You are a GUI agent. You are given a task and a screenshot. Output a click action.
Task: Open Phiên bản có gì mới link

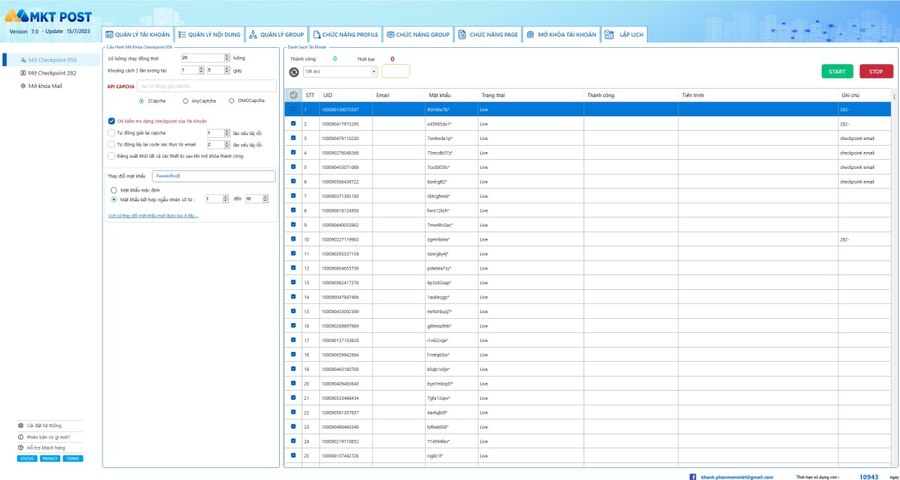tap(45, 437)
